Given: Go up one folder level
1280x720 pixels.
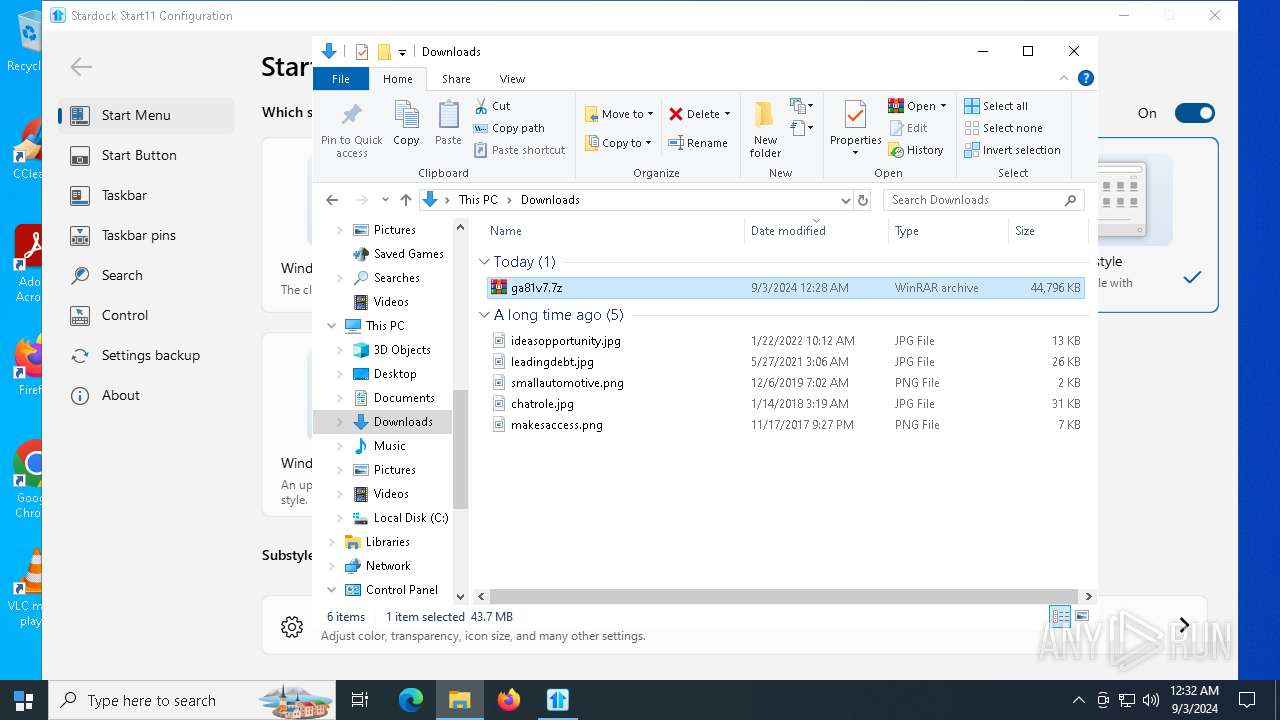Looking at the screenshot, I should pos(405,200).
